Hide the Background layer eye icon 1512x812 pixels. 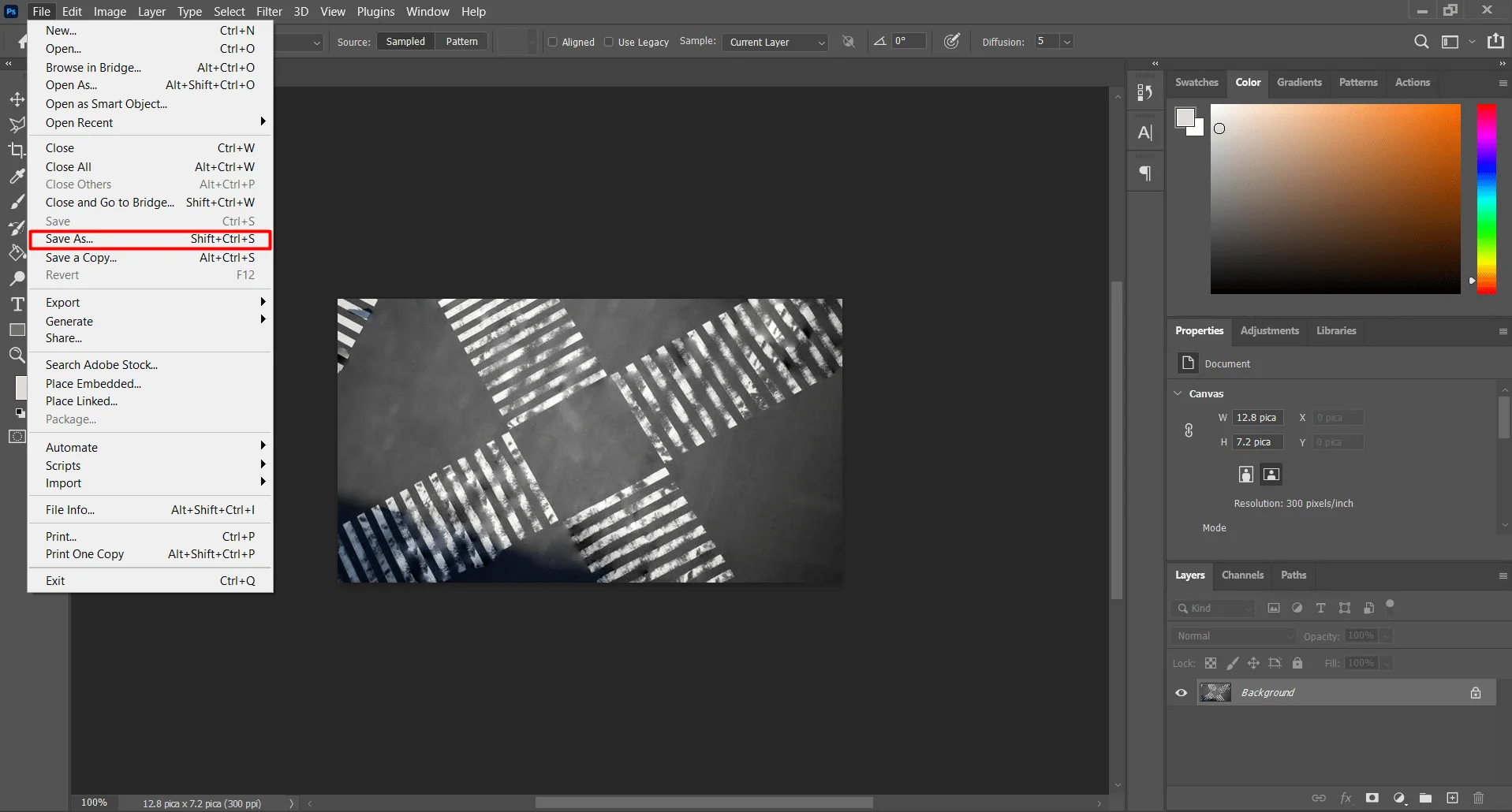[1182, 693]
